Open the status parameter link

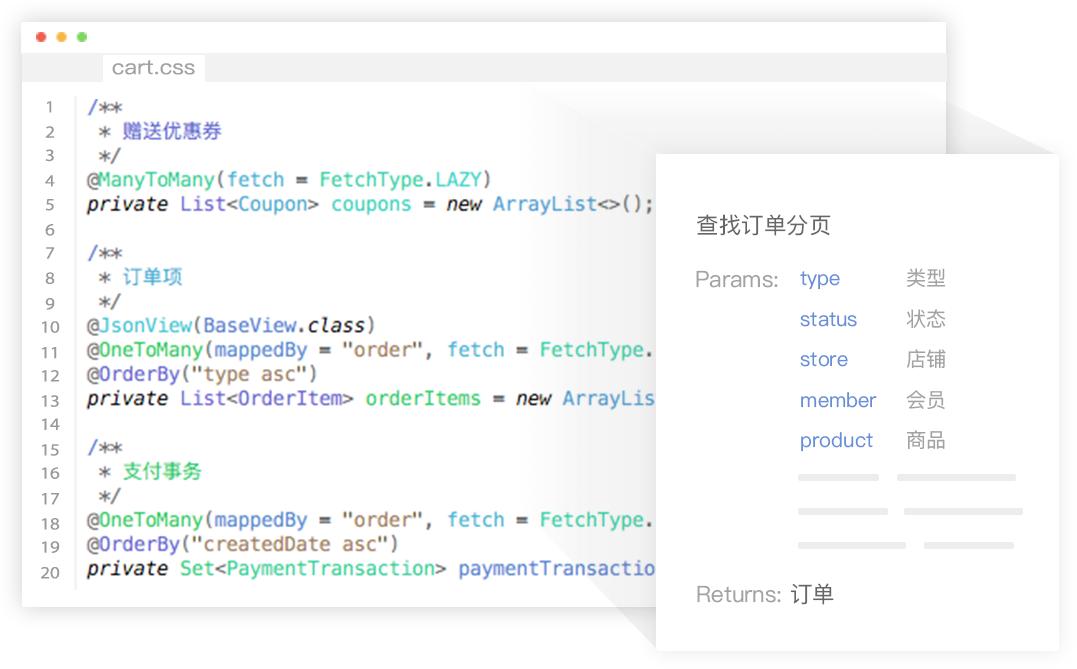tap(828, 319)
